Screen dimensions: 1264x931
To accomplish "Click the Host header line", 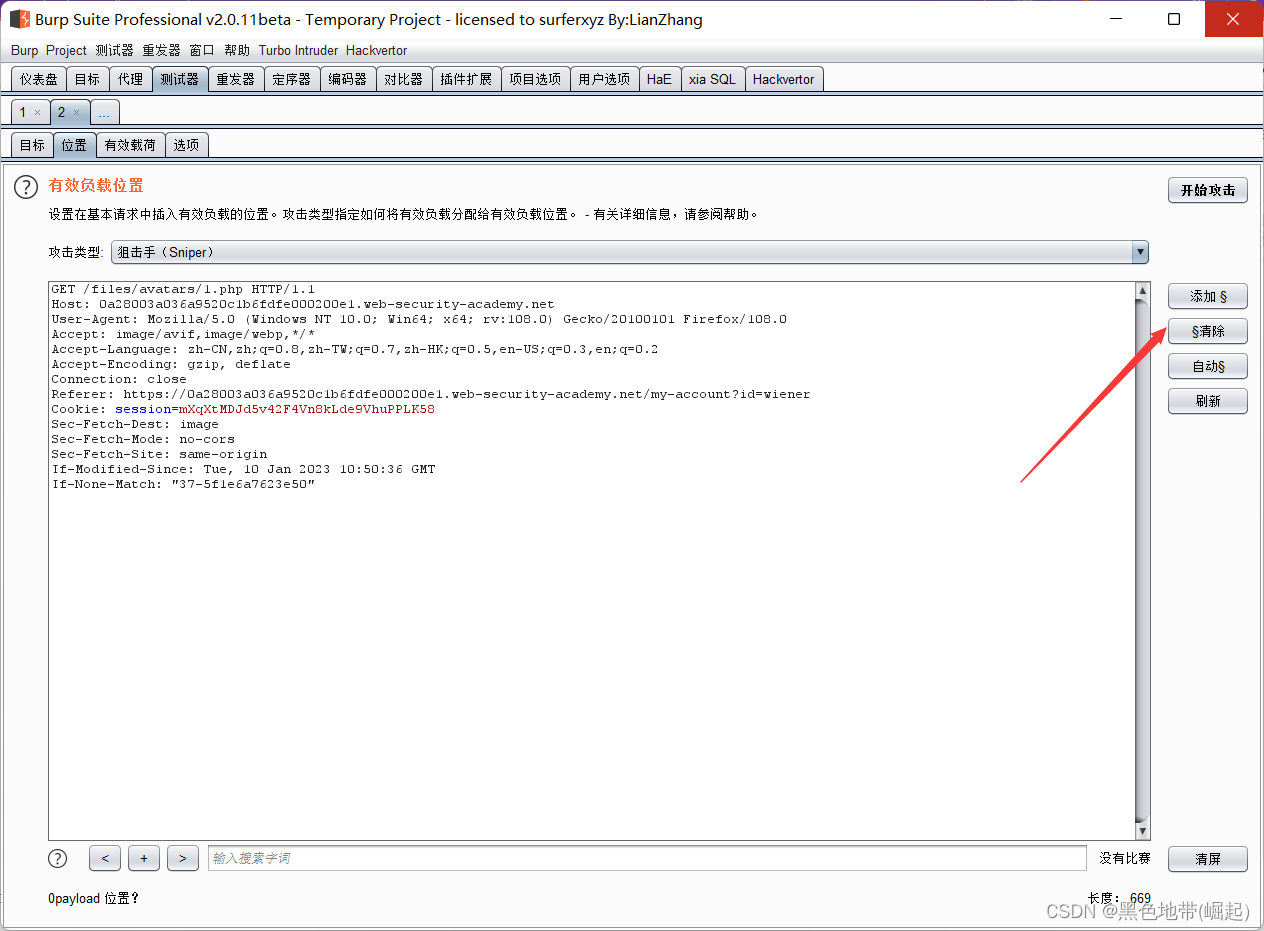I will [x=302, y=304].
